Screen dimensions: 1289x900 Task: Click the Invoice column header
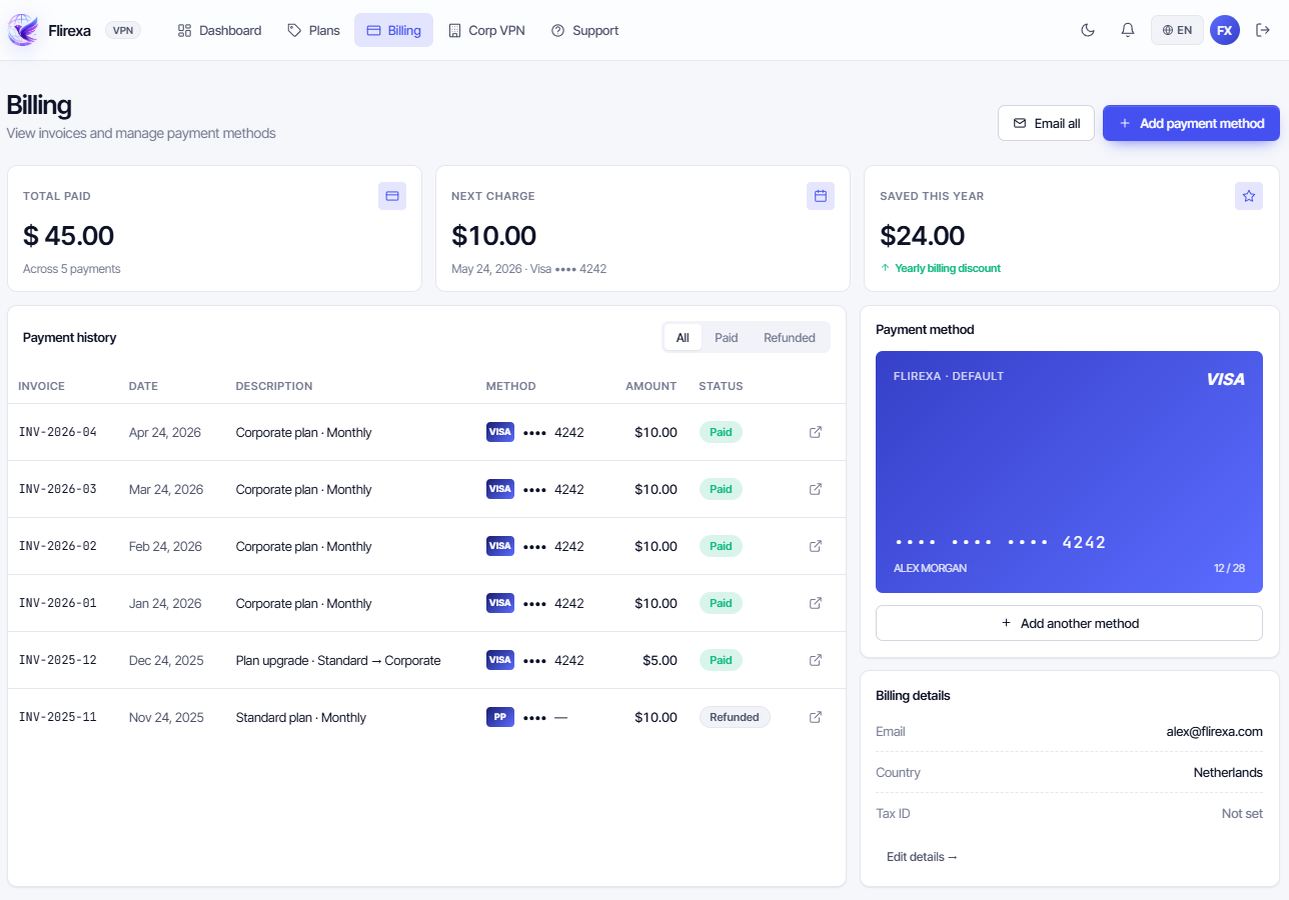[x=41, y=386]
